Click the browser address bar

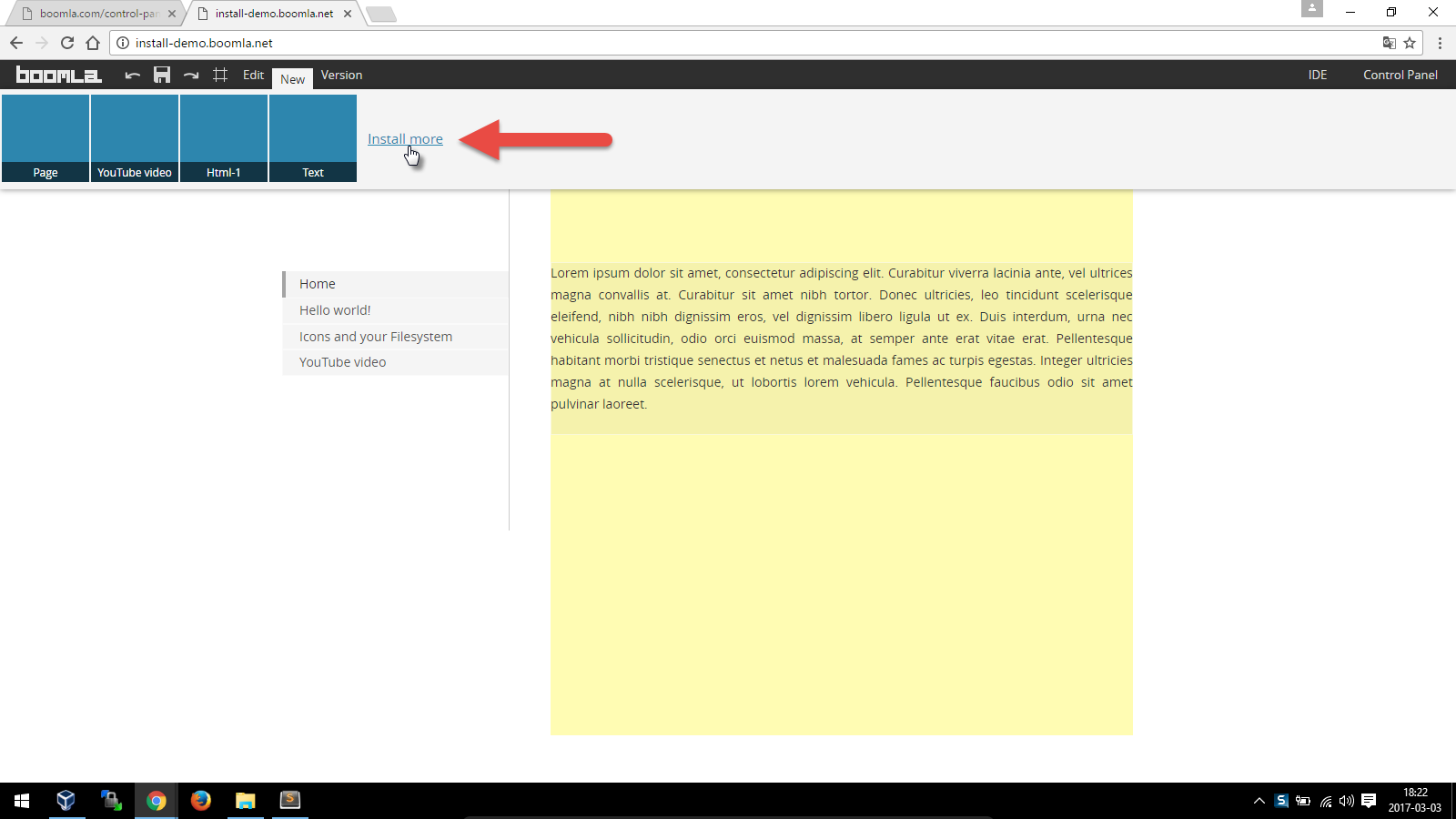click(728, 43)
